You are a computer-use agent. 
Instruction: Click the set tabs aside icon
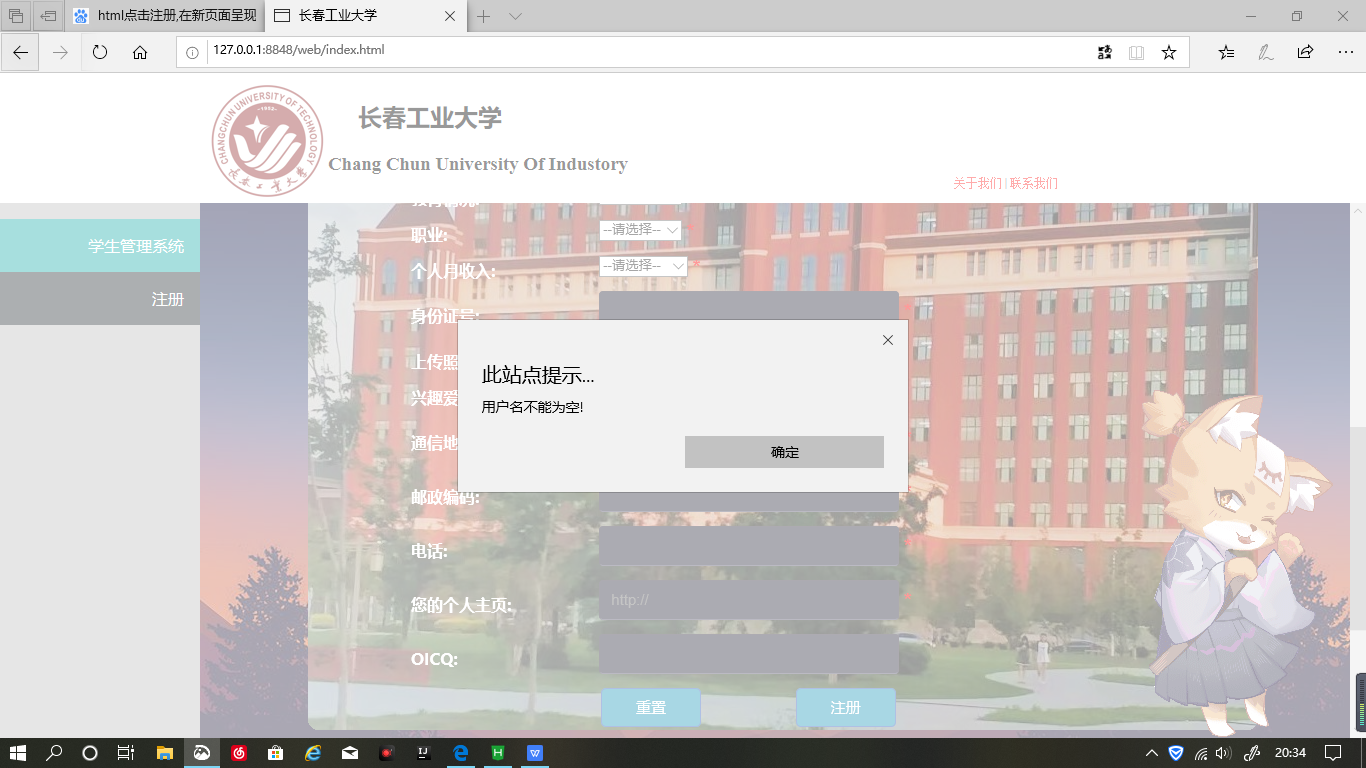click(x=48, y=16)
